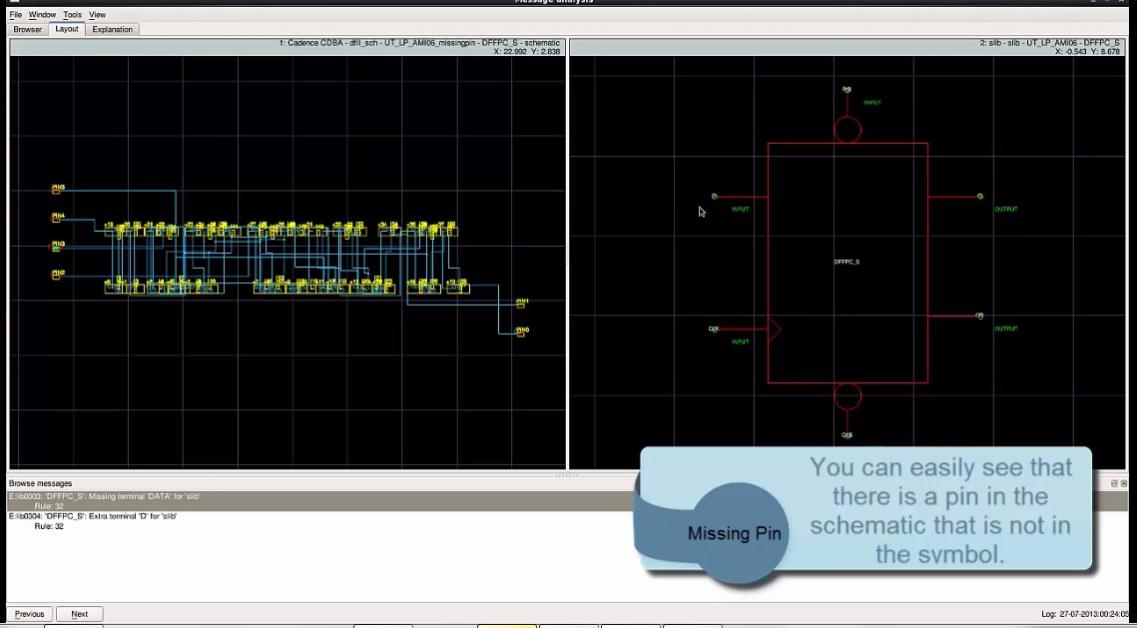Pick PIN3 in the schematic view

(x=57, y=246)
